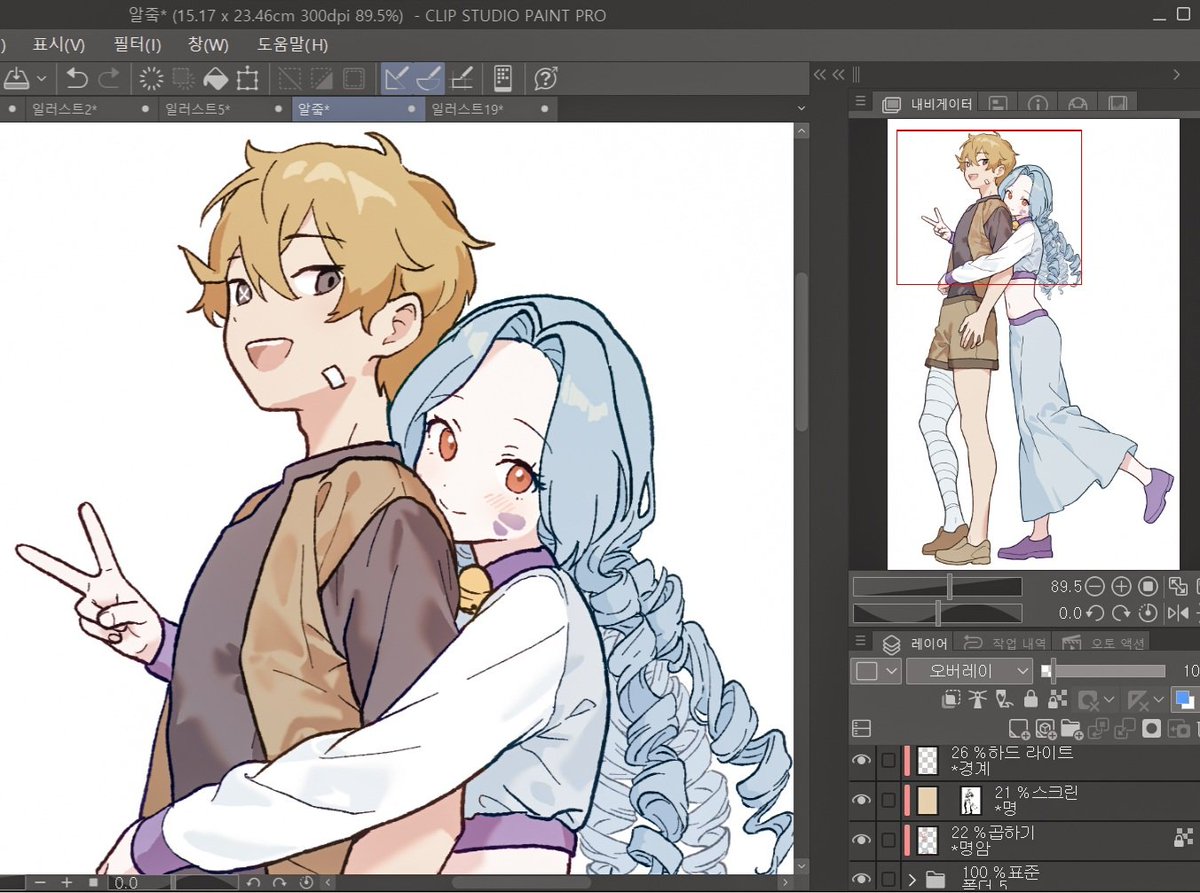Screen dimensions: 1200x893
Task: Open CLIP STUDIO support help icon
Action: click(546, 78)
